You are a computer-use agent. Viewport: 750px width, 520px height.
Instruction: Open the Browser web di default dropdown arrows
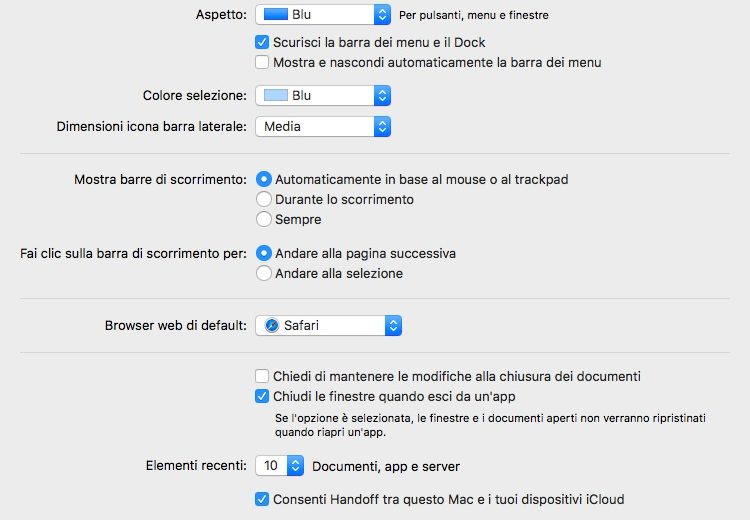(x=393, y=325)
